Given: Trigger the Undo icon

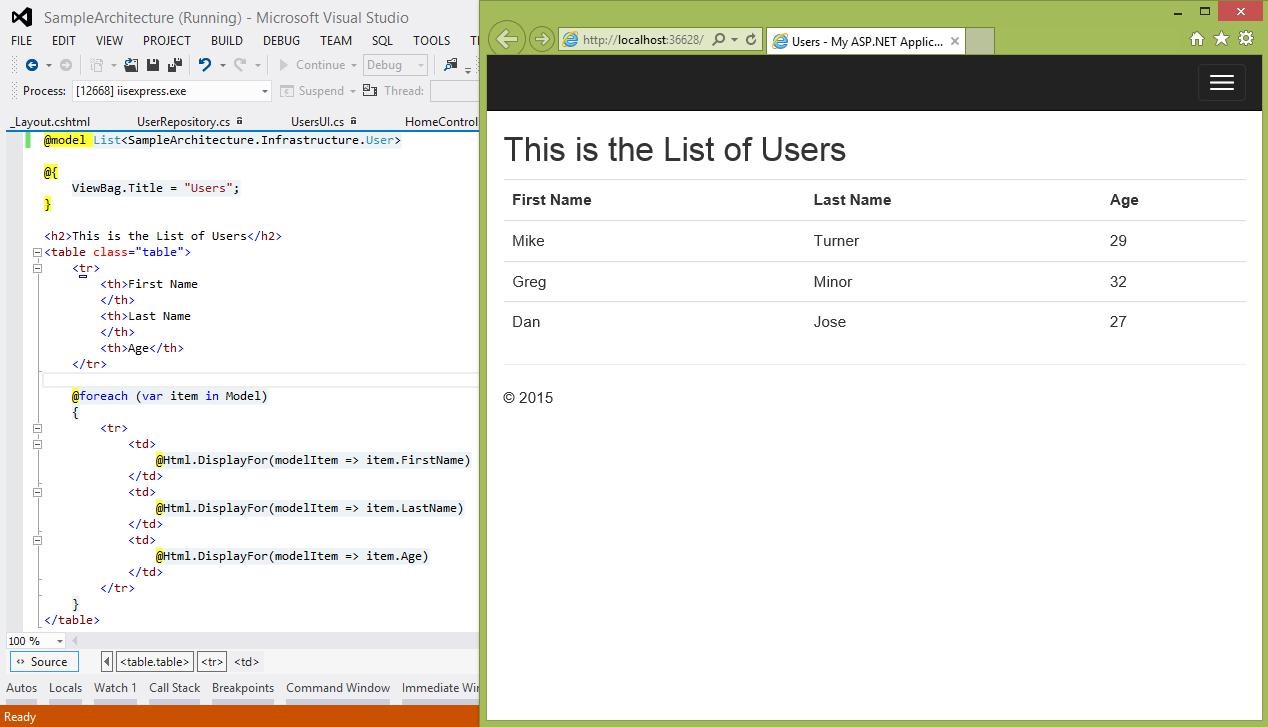Looking at the screenshot, I should (206, 64).
